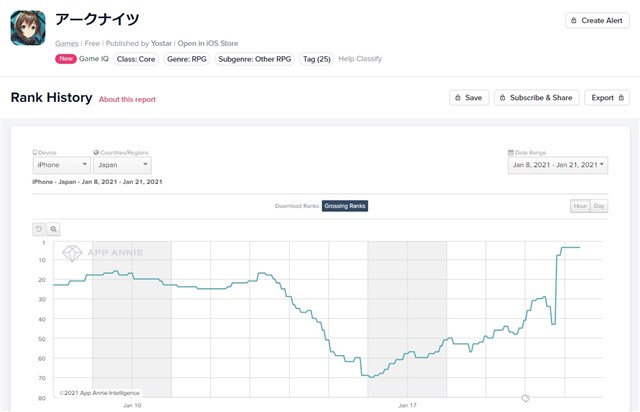Click the Help Classify link
Viewport: 640px width, 412px height.
(360, 59)
